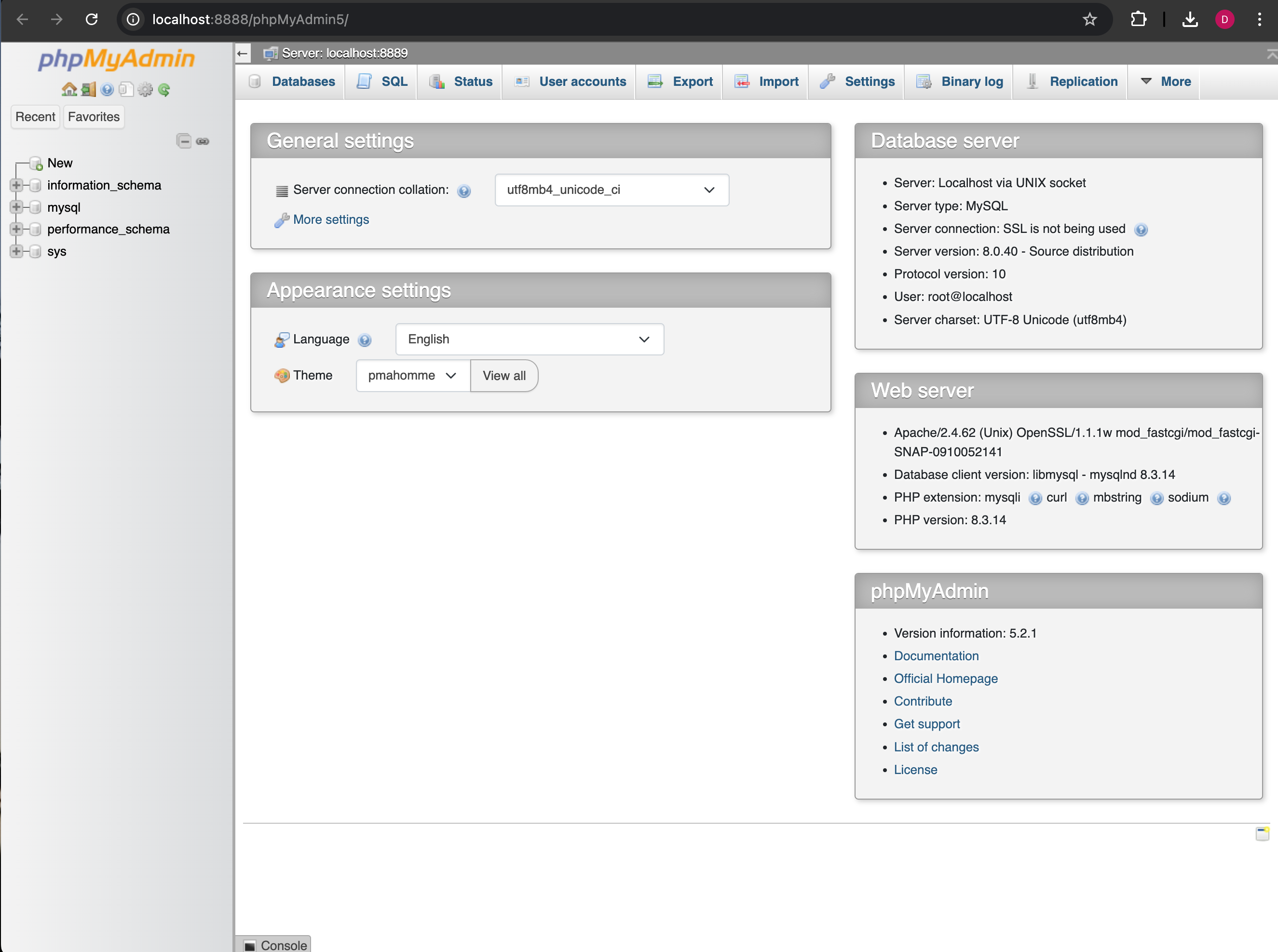The image size is (1278, 952).
Task: Click the bookmark page icon at bottom right
Action: pyautogui.click(x=1262, y=833)
